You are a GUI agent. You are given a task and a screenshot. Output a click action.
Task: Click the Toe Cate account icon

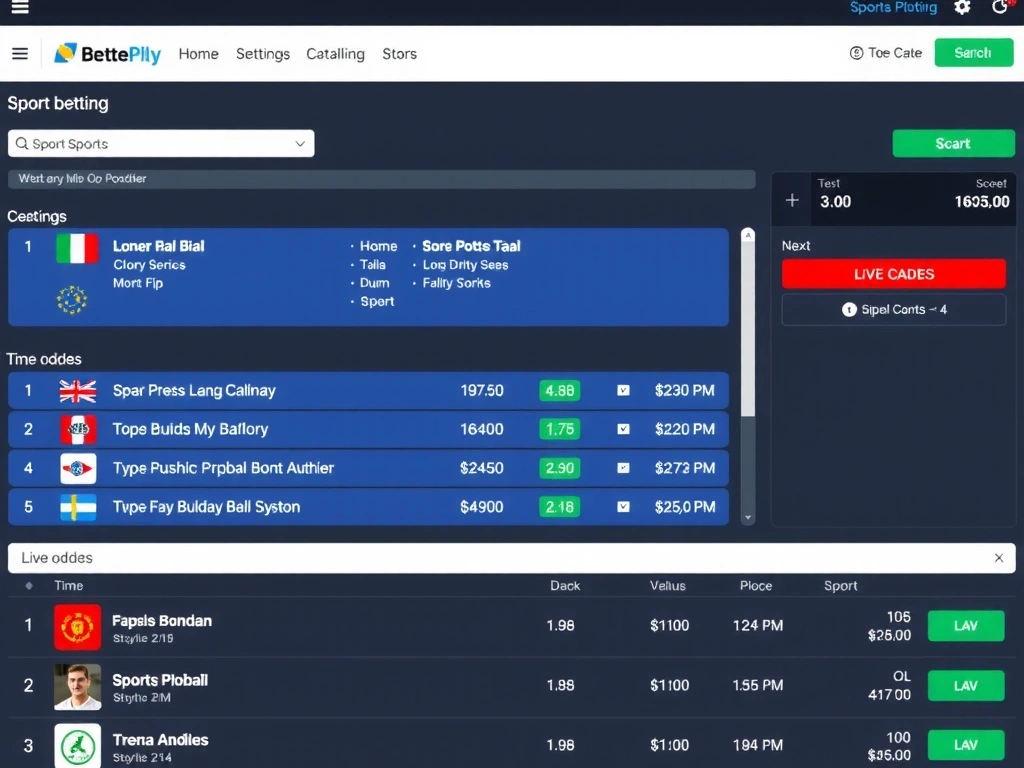coord(857,52)
